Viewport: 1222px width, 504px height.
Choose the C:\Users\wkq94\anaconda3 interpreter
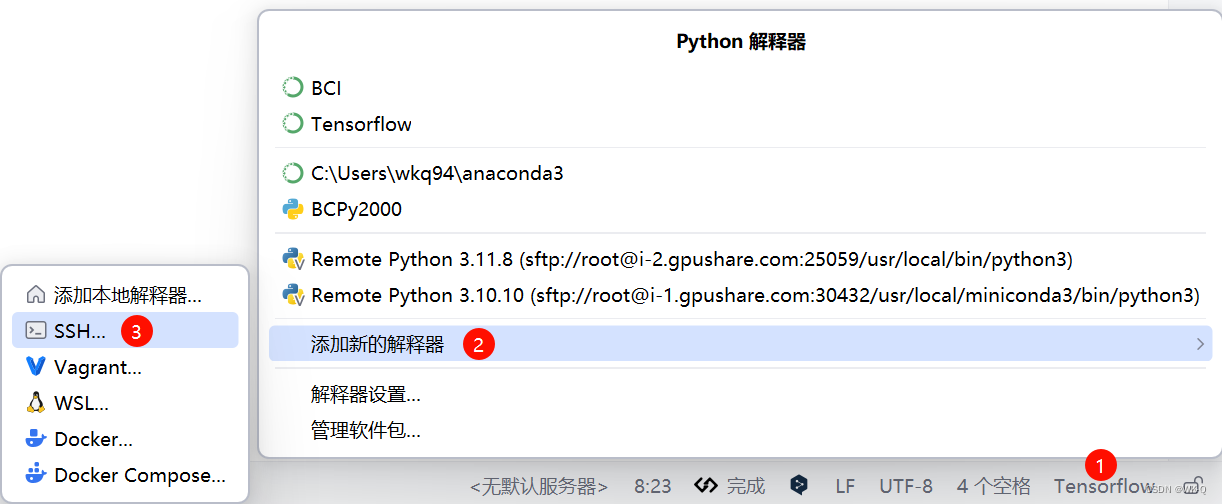(740, 173)
